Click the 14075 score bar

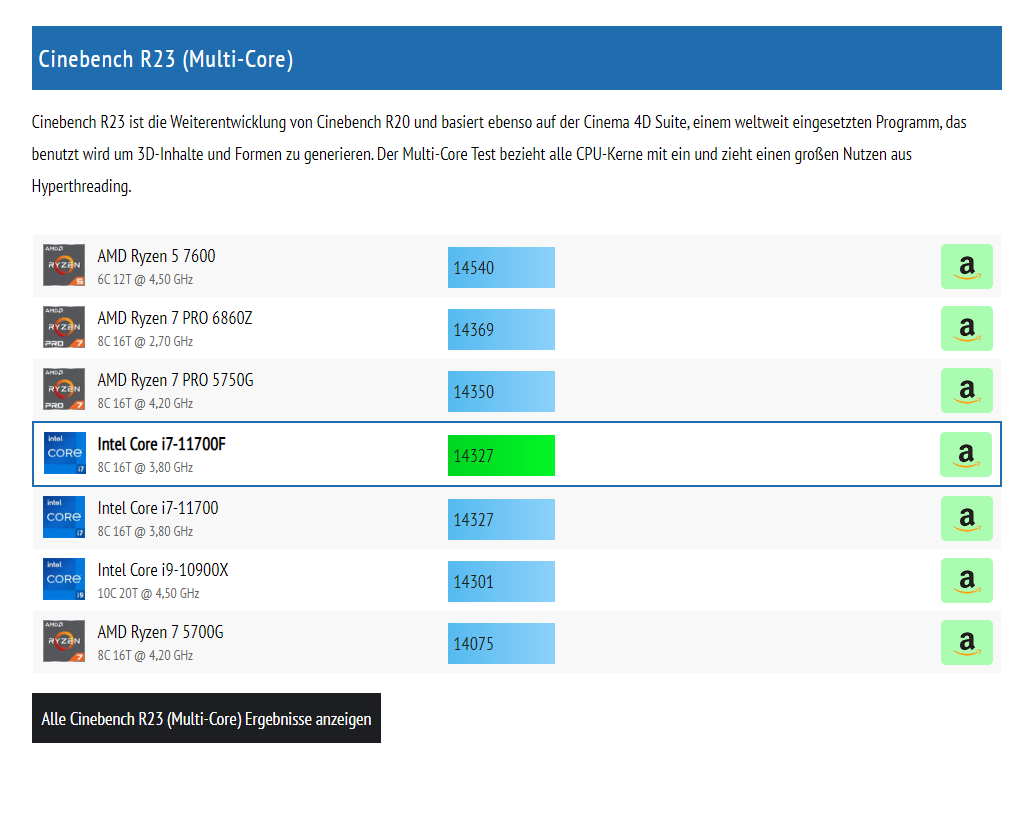coord(501,643)
